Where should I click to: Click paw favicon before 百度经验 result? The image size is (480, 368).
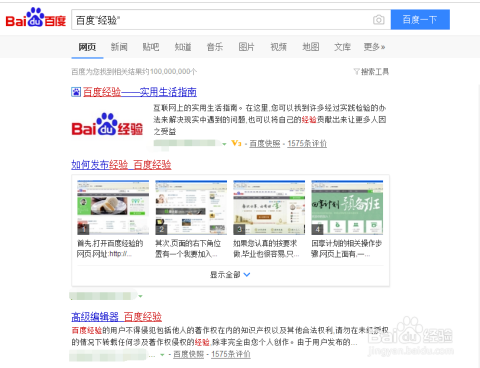point(76,92)
